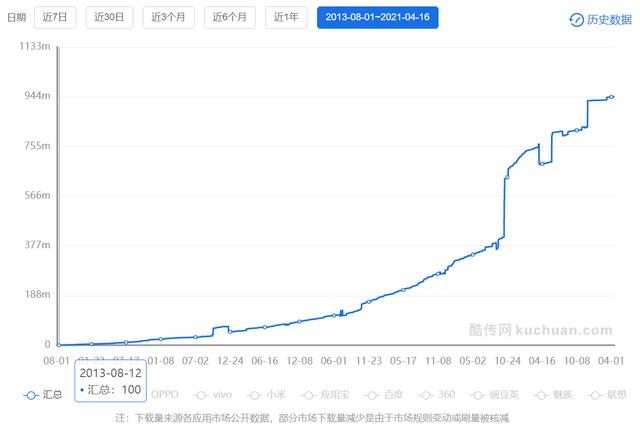Select the 近30日 date range

(x=108, y=18)
